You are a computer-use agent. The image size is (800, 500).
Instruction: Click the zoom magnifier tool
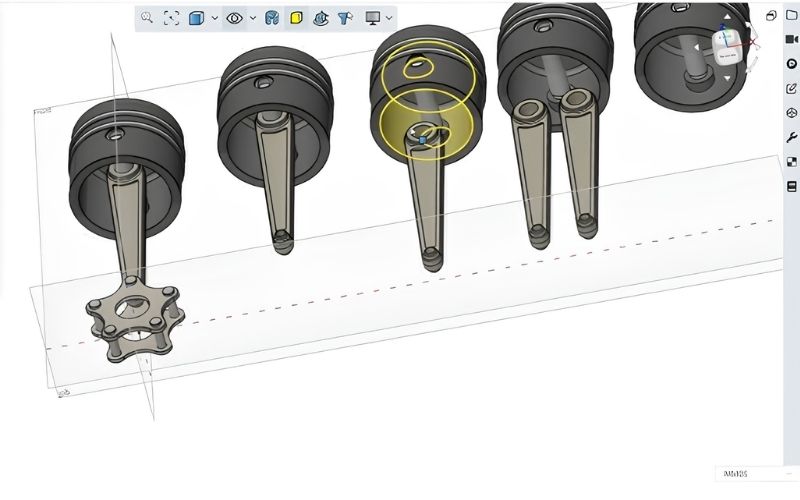coord(147,18)
